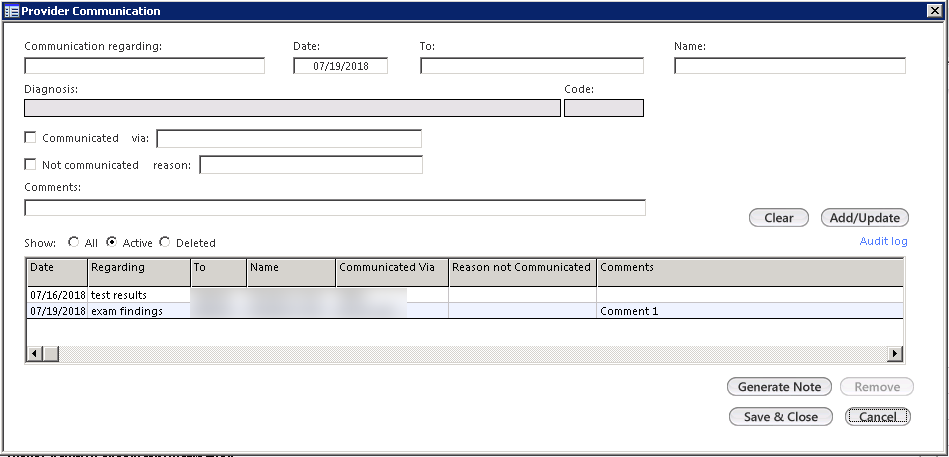Click the Code field
The width and height of the screenshot is (949, 457).
click(604, 108)
